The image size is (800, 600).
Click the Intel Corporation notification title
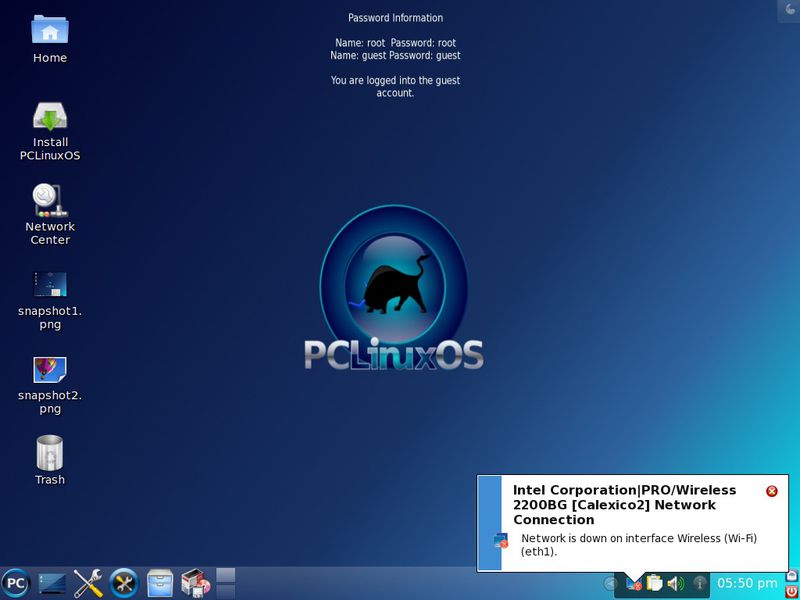[624, 505]
